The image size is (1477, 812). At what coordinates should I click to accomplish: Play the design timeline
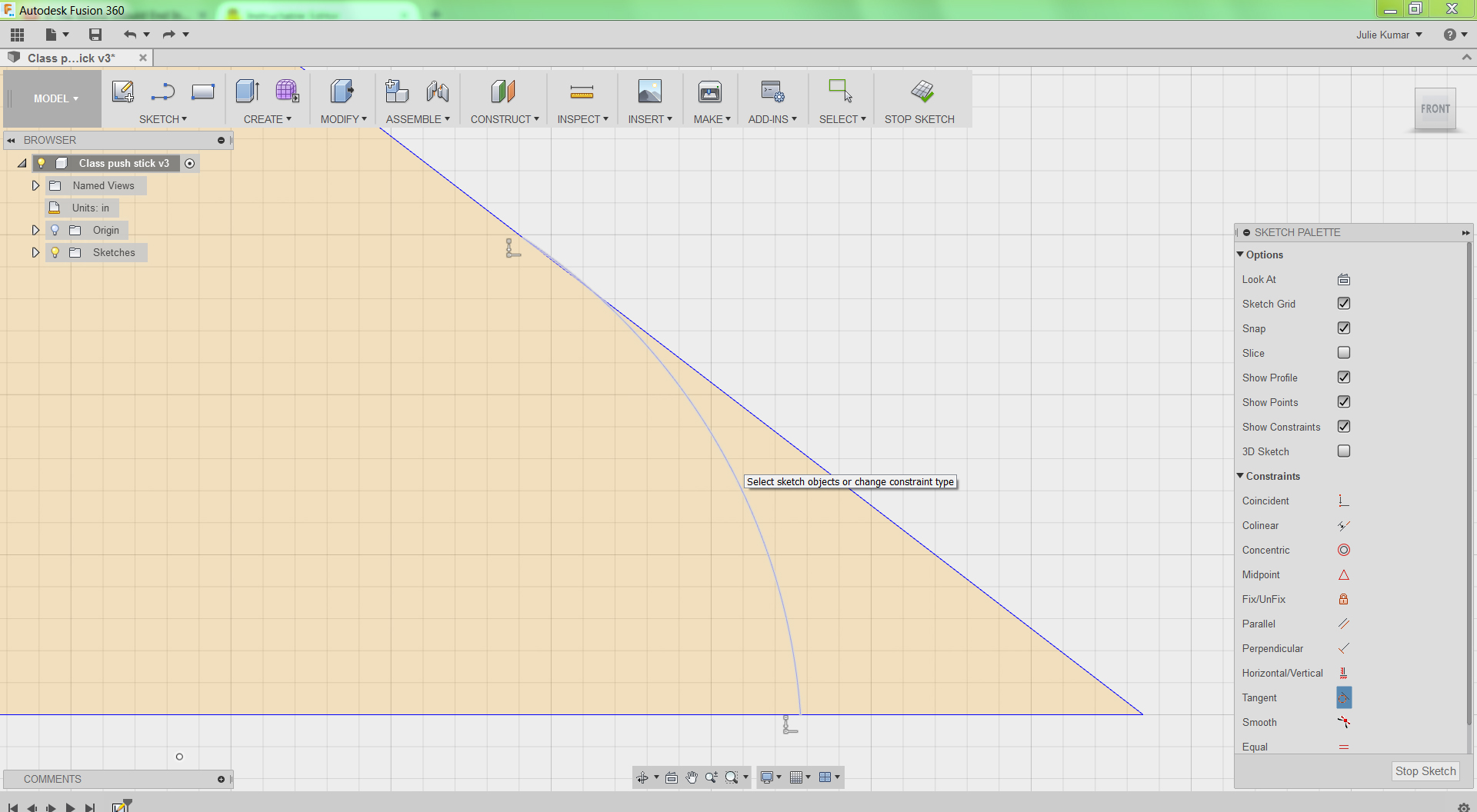pyautogui.click(x=70, y=807)
